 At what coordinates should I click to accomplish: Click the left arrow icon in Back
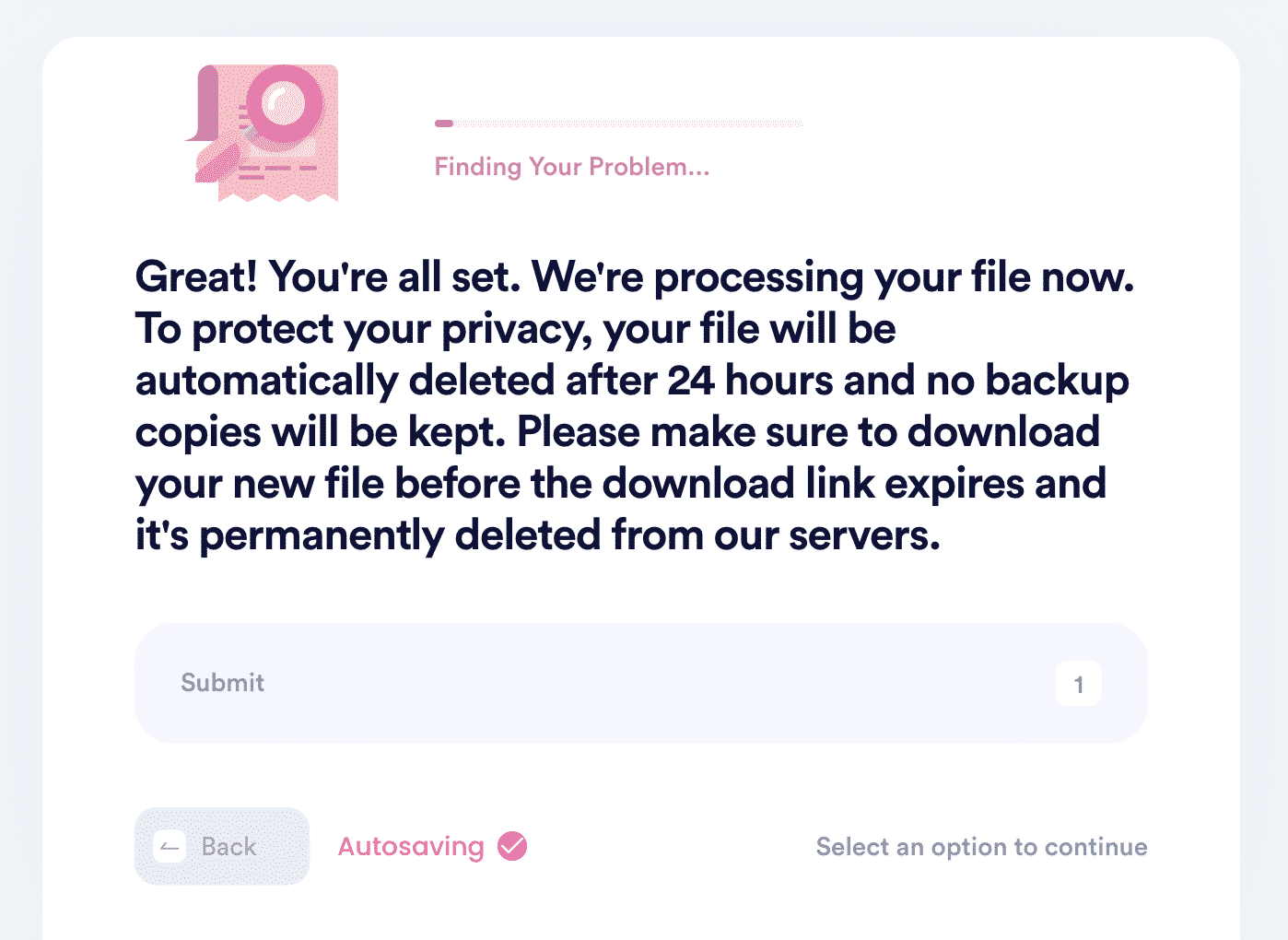(x=170, y=847)
